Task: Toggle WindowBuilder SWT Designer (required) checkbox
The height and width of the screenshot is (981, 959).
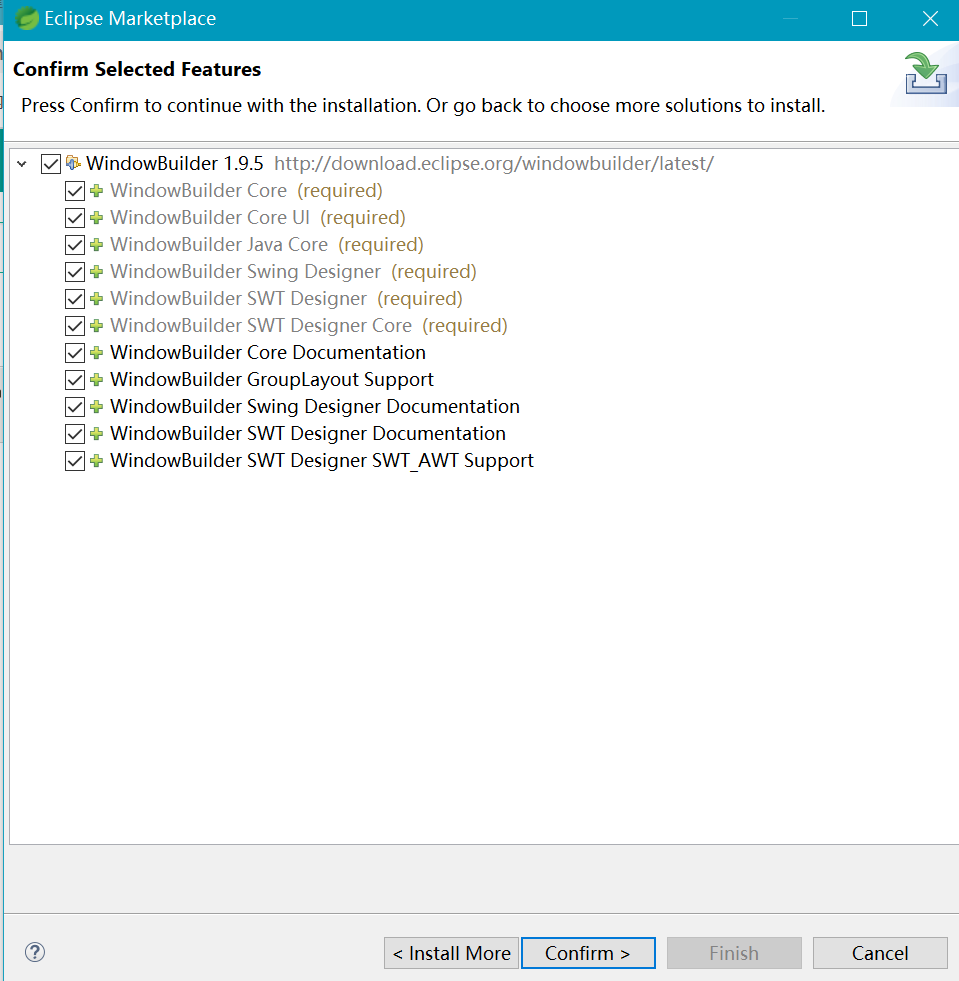Action: (75, 298)
